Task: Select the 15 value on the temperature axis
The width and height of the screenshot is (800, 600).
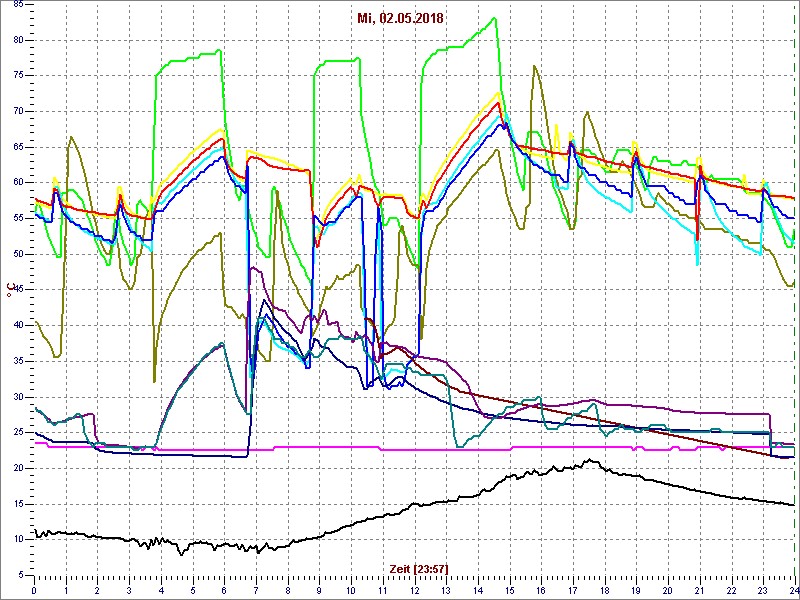Action: point(17,504)
